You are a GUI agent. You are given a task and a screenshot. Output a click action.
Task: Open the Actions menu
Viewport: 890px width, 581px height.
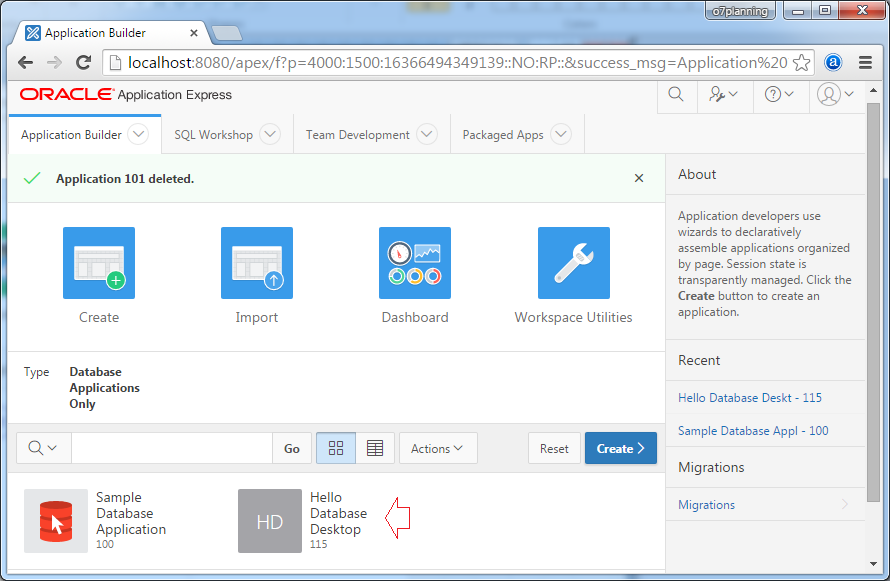(x=438, y=448)
